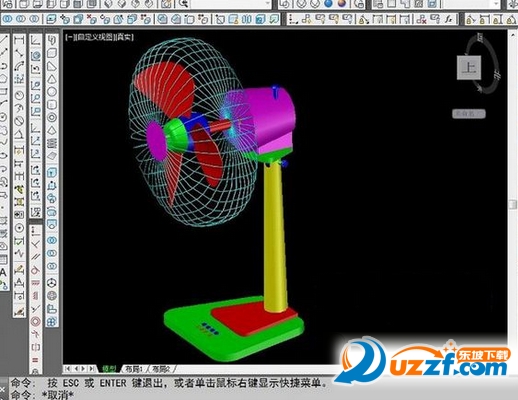Click the 上 face on the ViewCube

point(469,68)
